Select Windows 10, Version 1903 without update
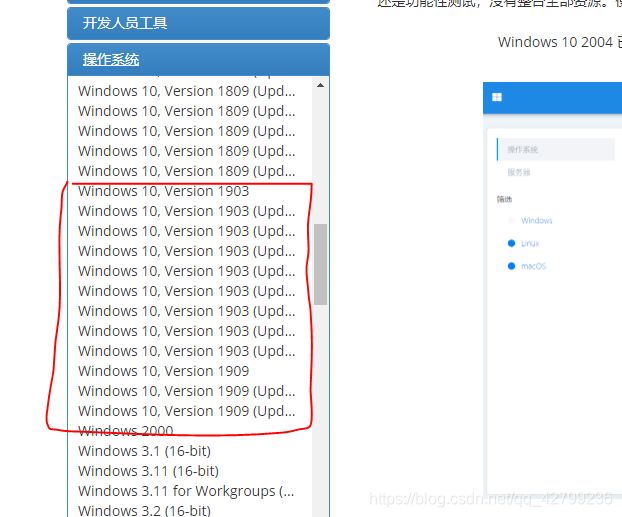 click(x=163, y=191)
